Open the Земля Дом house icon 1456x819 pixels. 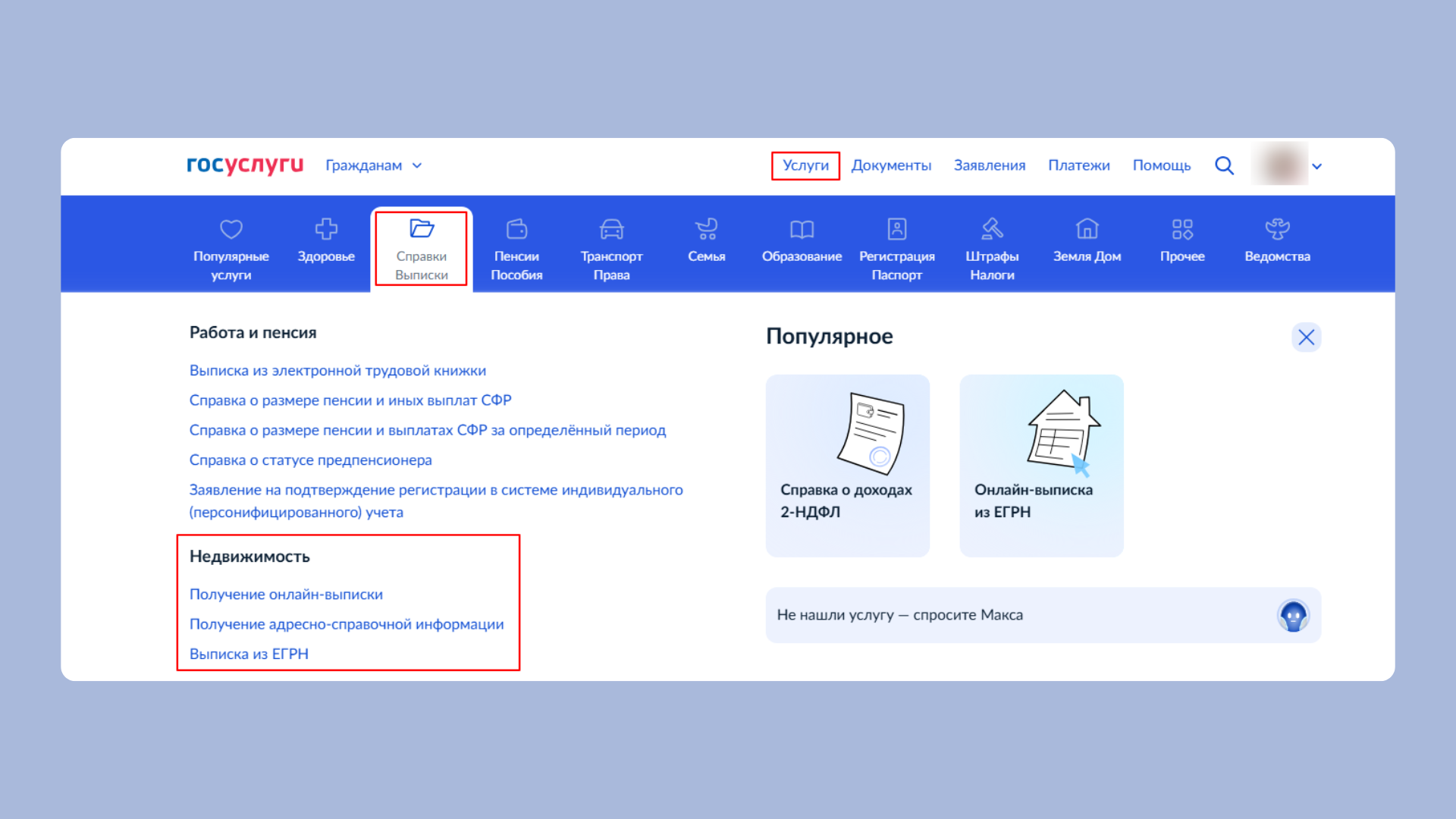point(1087,228)
